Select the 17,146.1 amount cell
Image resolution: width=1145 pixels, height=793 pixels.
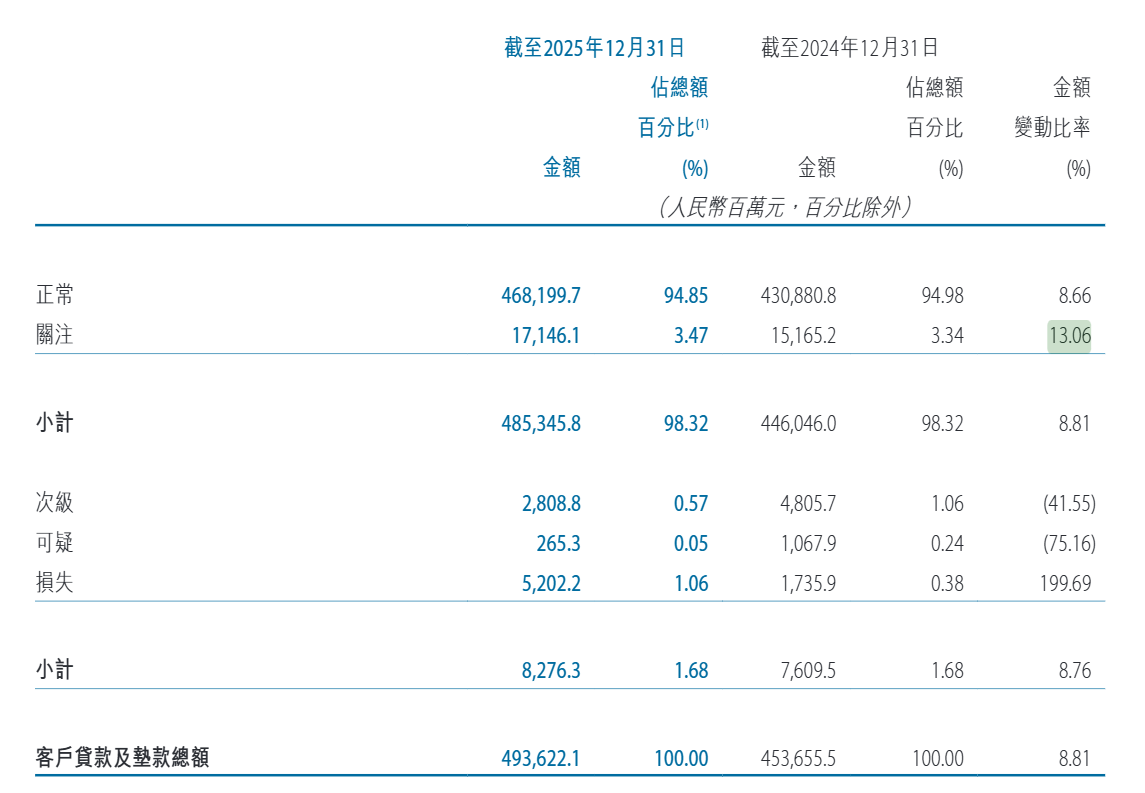545,335
